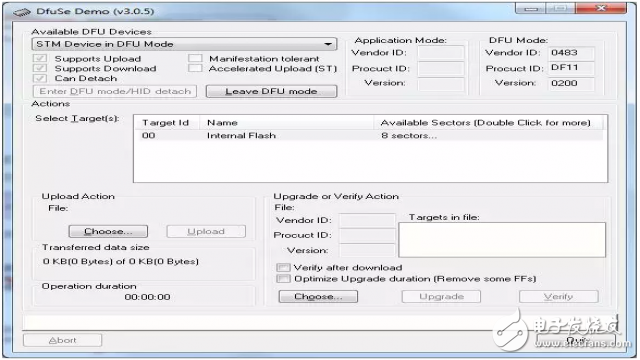Viewport: 640px width, 360px height.
Task: Click the transferred data size text
Action: tap(121, 261)
